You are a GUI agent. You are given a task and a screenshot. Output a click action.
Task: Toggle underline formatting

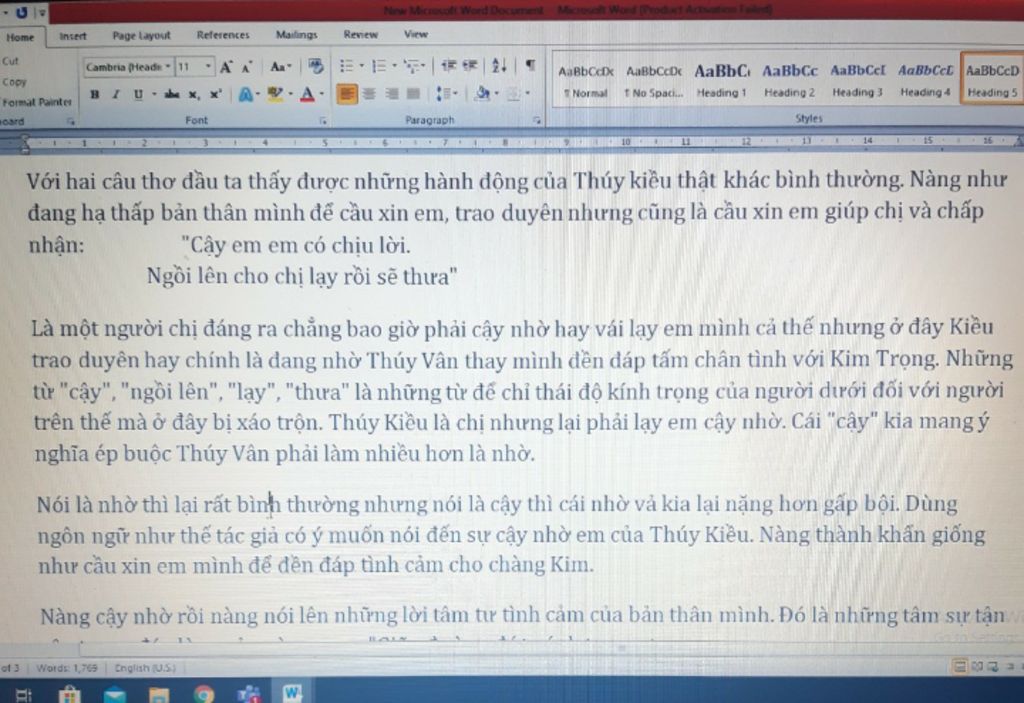tap(138, 94)
